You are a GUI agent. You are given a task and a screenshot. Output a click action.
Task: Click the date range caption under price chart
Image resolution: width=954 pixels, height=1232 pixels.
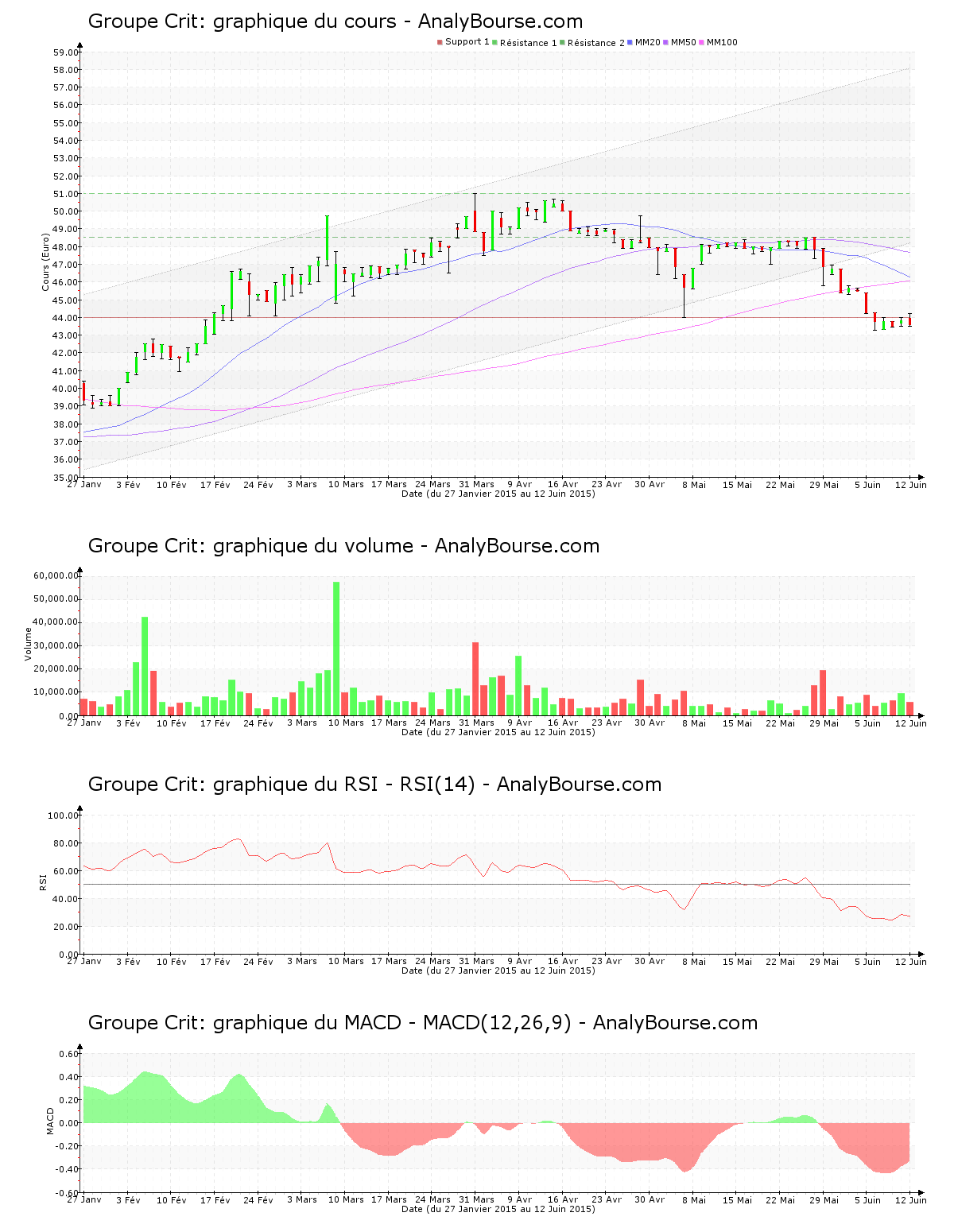[498, 494]
